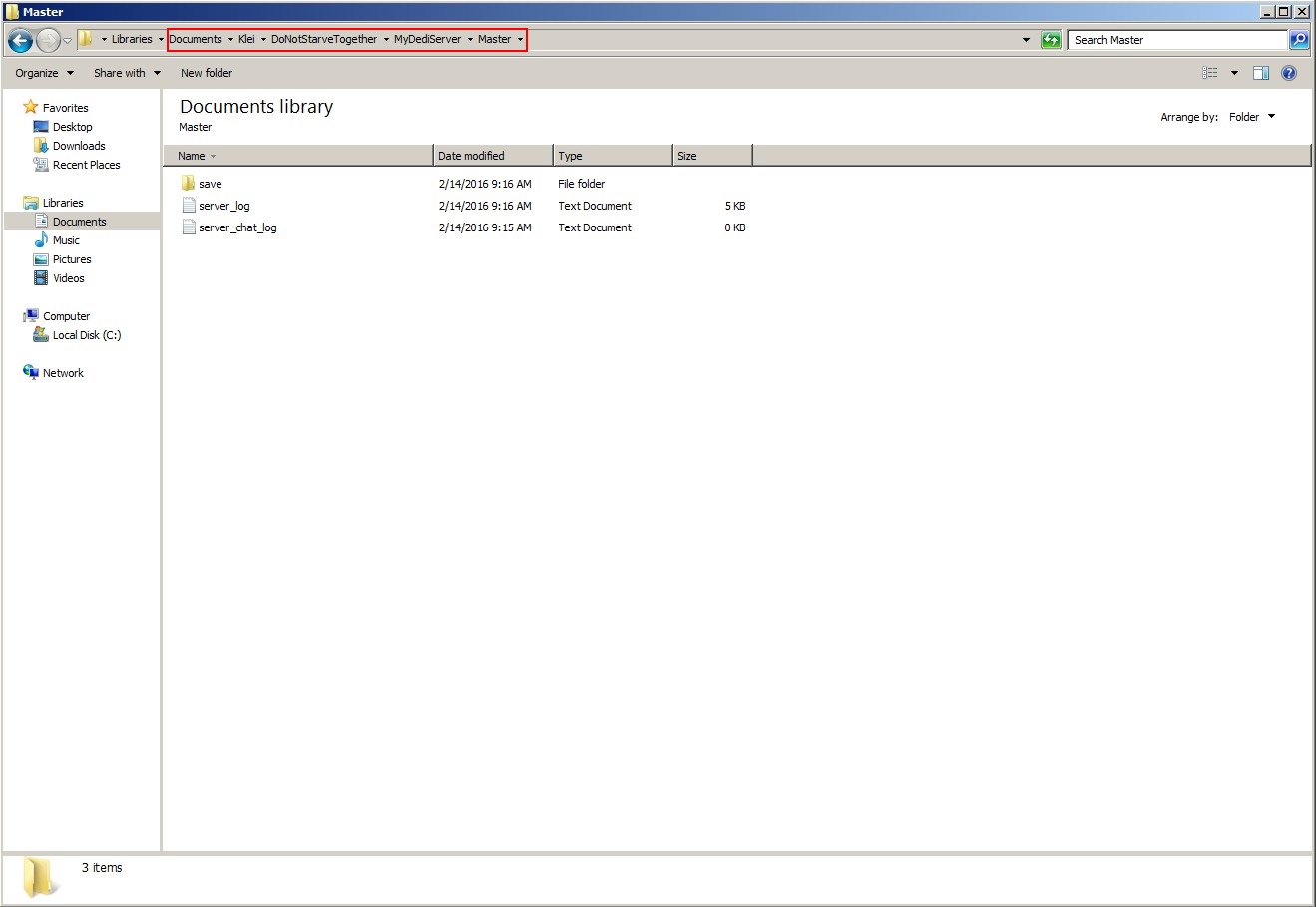Image resolution: width=1316 pixels, height=907 pixels.
Task: Select the server_chat_log file name
Action: point(237,227)
